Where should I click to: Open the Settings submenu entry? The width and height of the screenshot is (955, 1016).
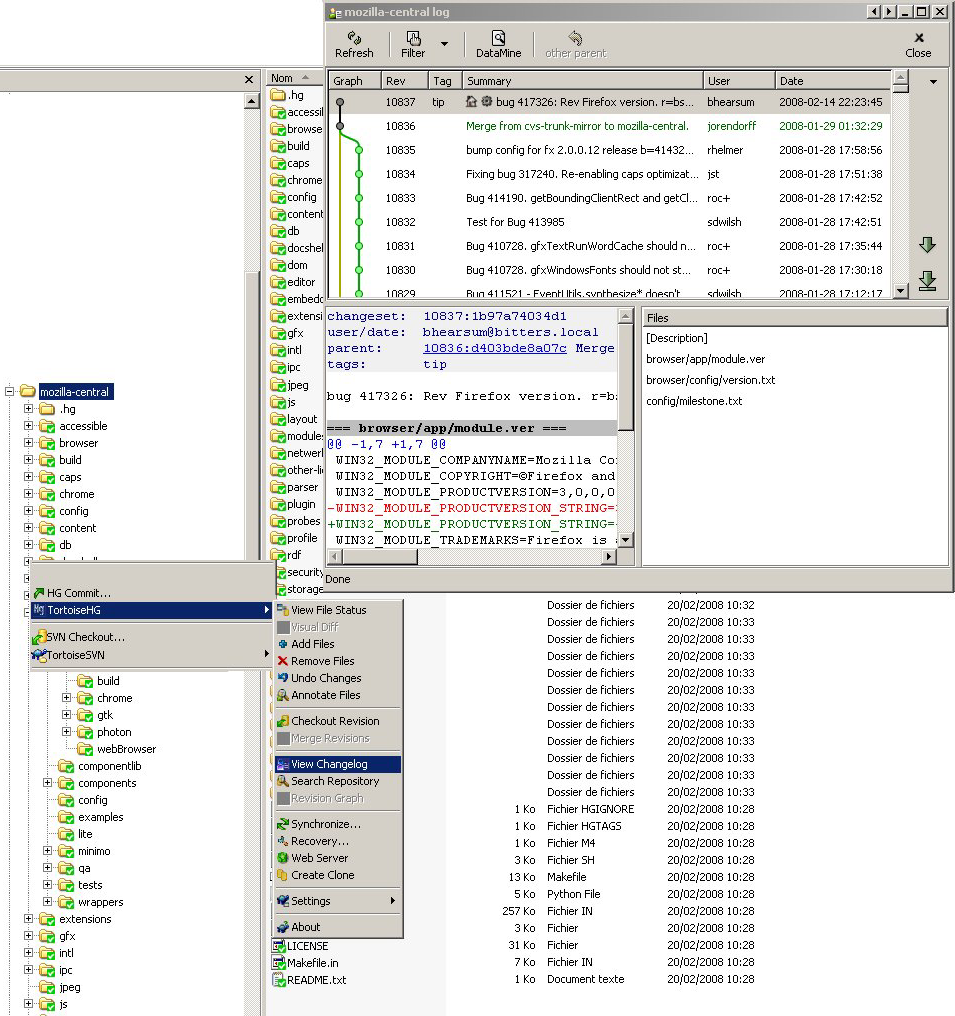(338, 901)
